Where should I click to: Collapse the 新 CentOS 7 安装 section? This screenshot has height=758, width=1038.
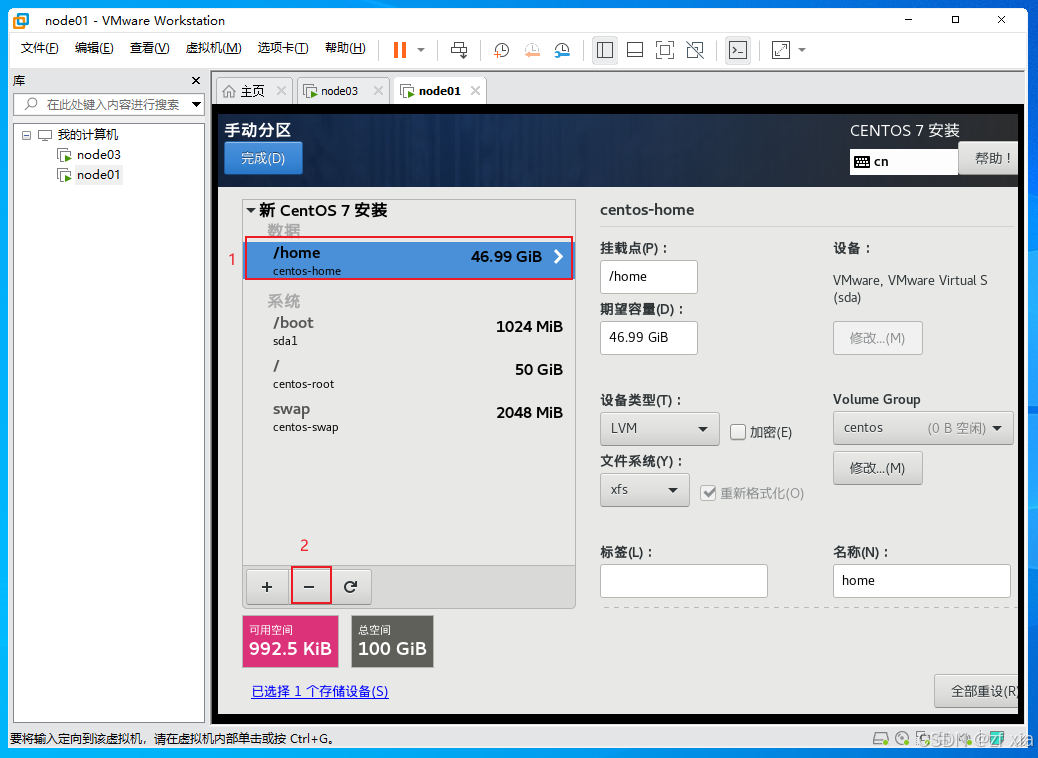click(x=251, y=211)
